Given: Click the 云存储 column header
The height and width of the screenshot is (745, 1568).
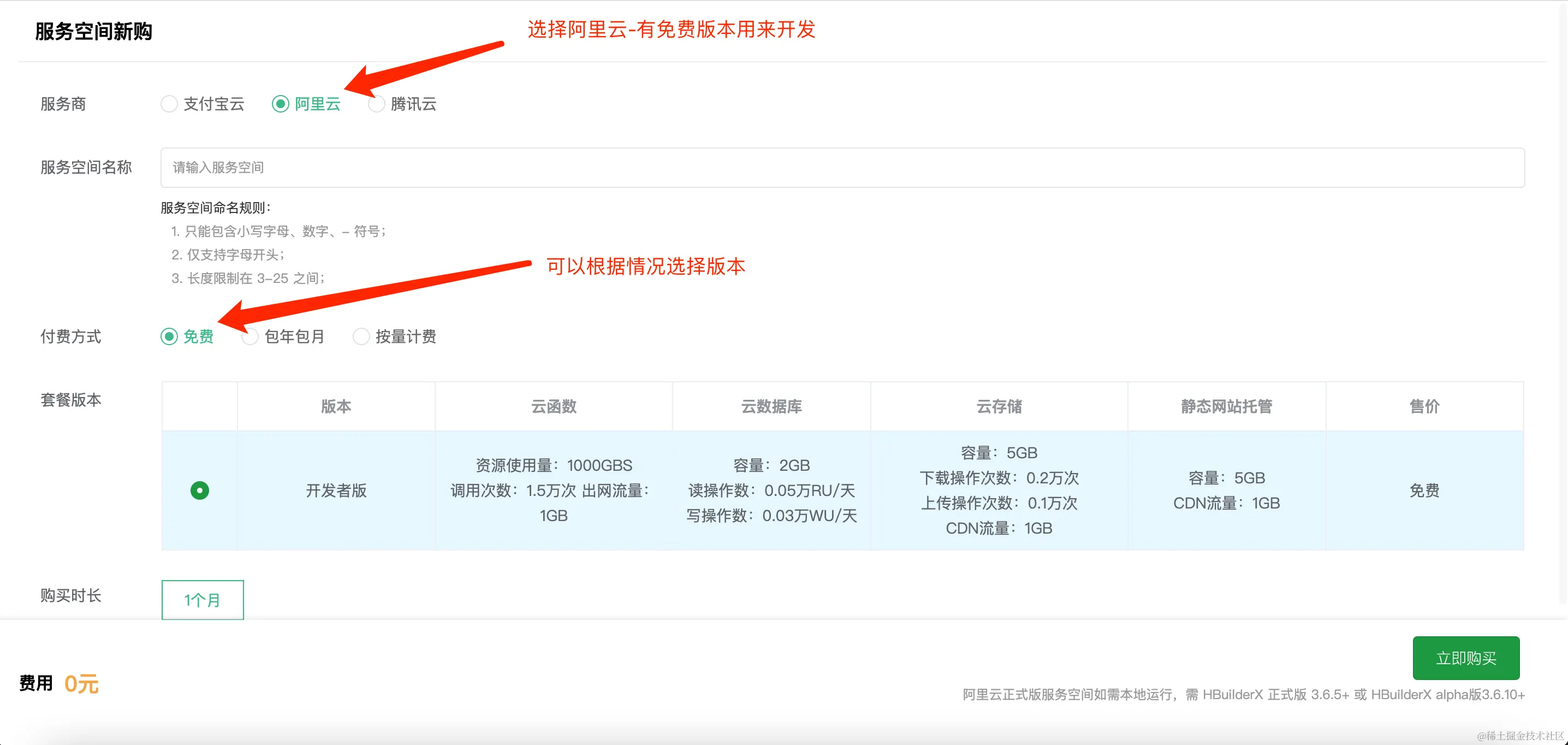Looking at the screenshot, I should (x=999, y=406).
